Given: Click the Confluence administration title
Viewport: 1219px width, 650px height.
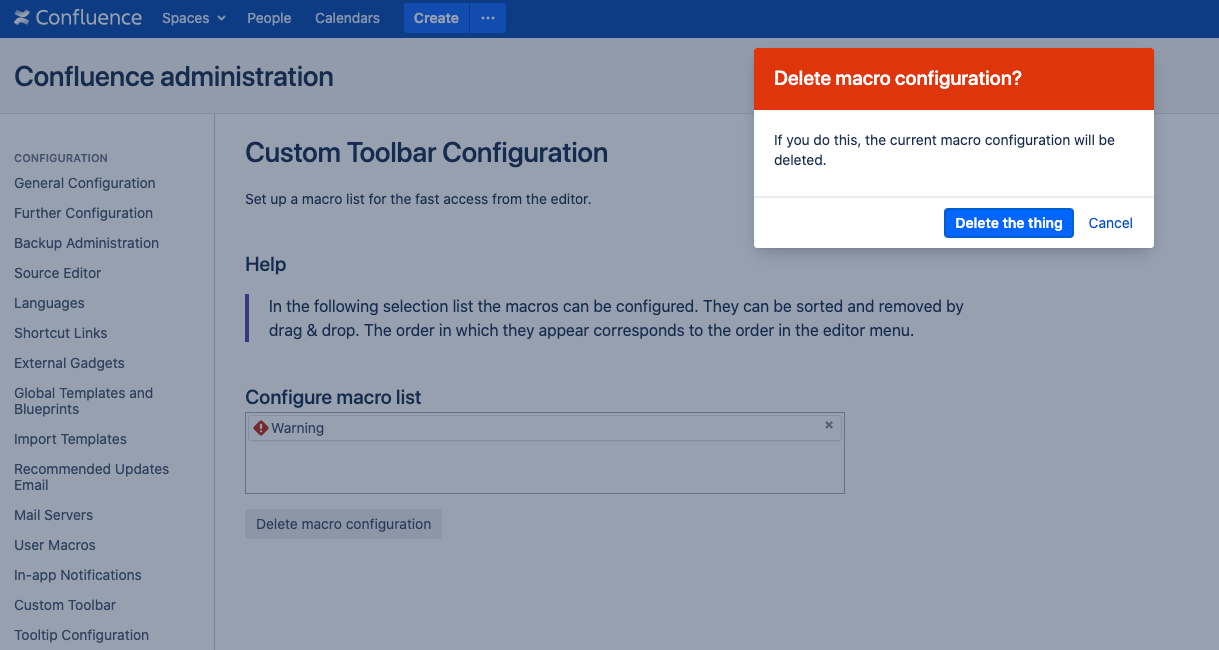Looking at the screenshot, I should click(x=174, y=76).
